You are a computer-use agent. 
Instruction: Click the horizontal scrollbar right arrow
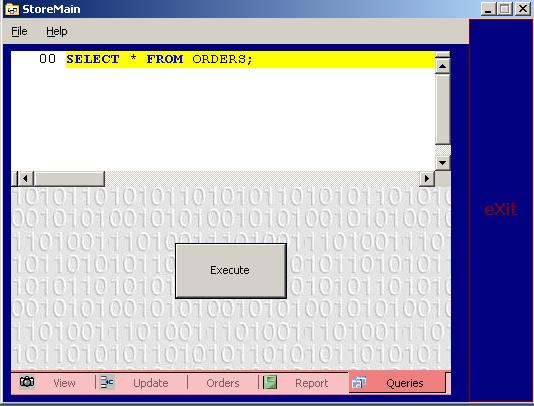[427, 178]
